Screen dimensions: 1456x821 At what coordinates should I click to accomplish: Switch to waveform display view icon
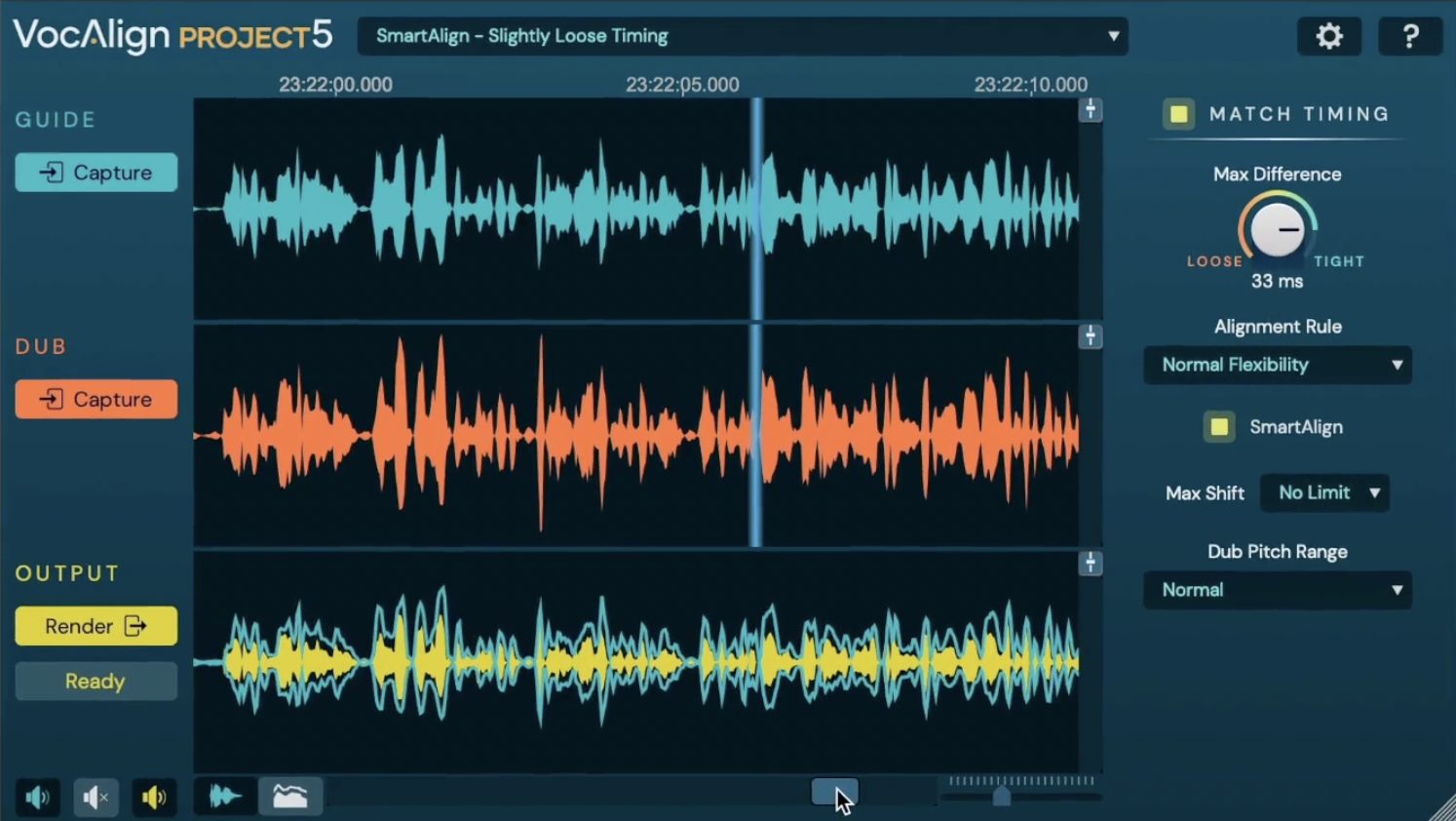225,797
